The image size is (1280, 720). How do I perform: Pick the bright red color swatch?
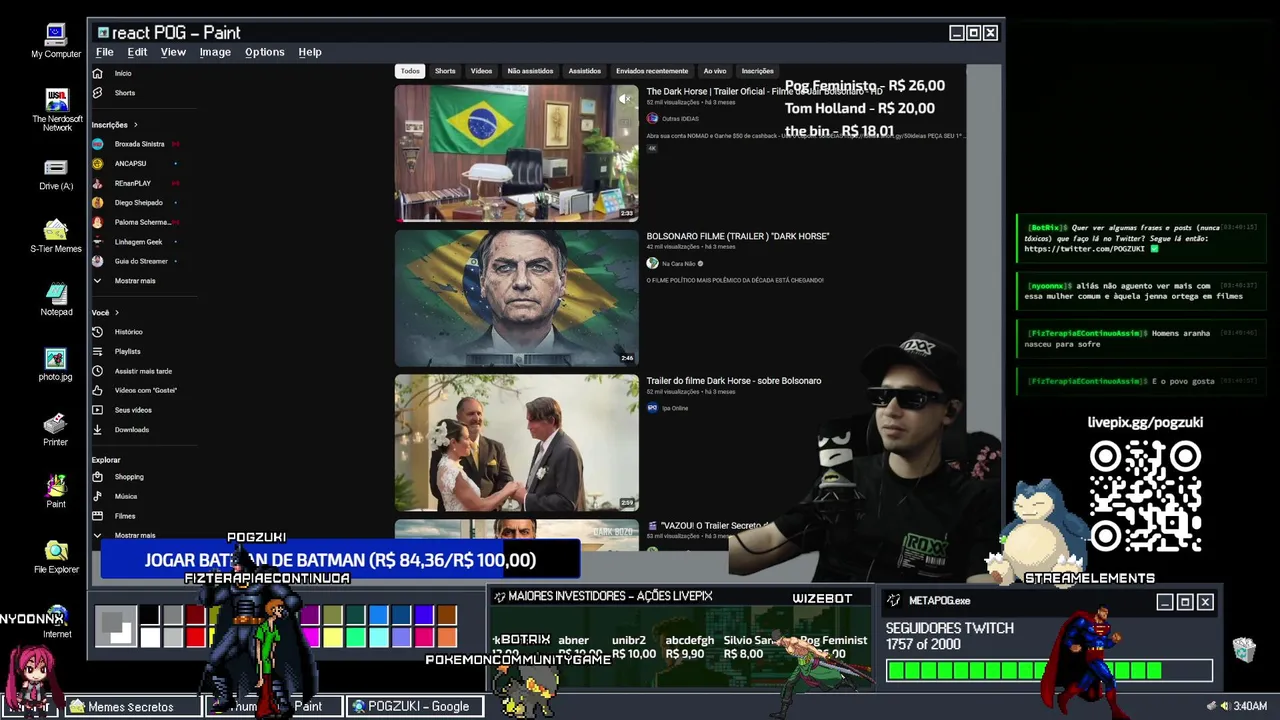pos(195,637)
